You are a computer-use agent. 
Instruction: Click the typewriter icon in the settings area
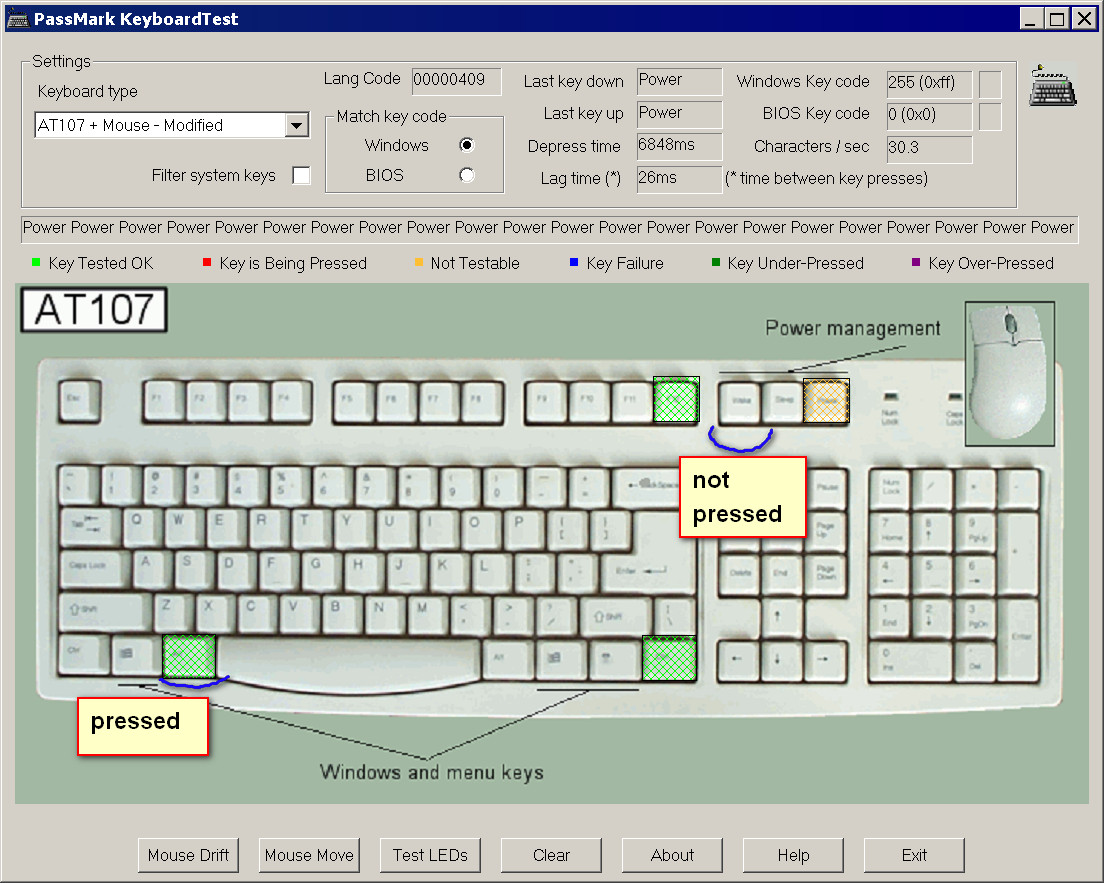click(1052, 87)
